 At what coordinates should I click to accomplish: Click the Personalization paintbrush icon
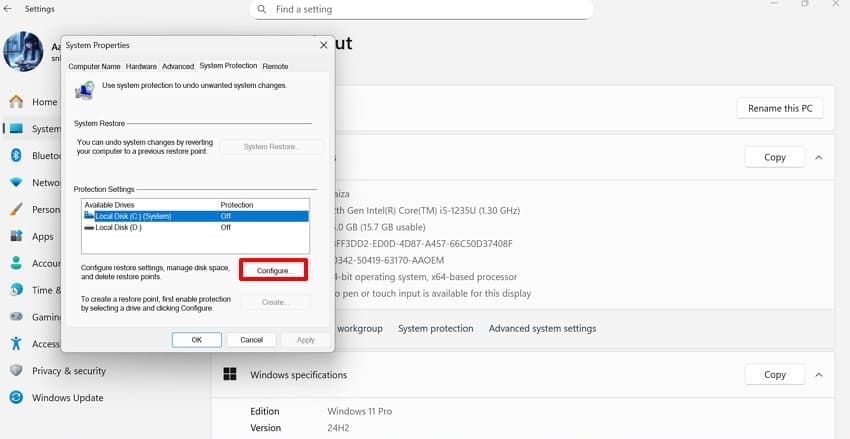(16, 209)
